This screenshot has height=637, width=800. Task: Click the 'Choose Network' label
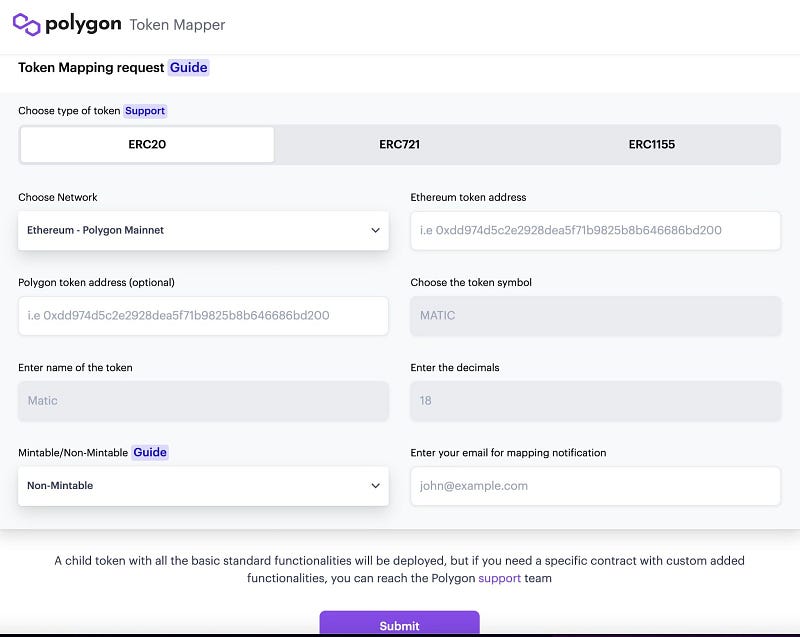coord(58,197)
